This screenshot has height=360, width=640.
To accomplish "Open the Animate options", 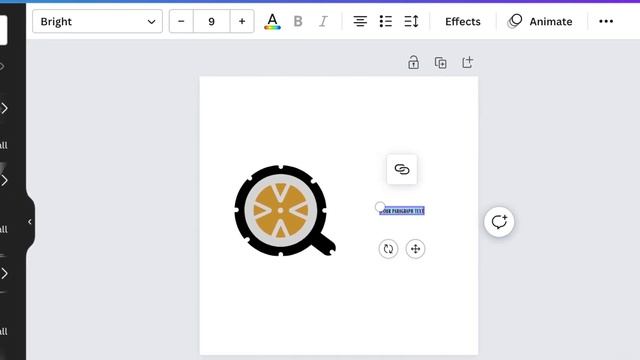I will tap(540, 21).
